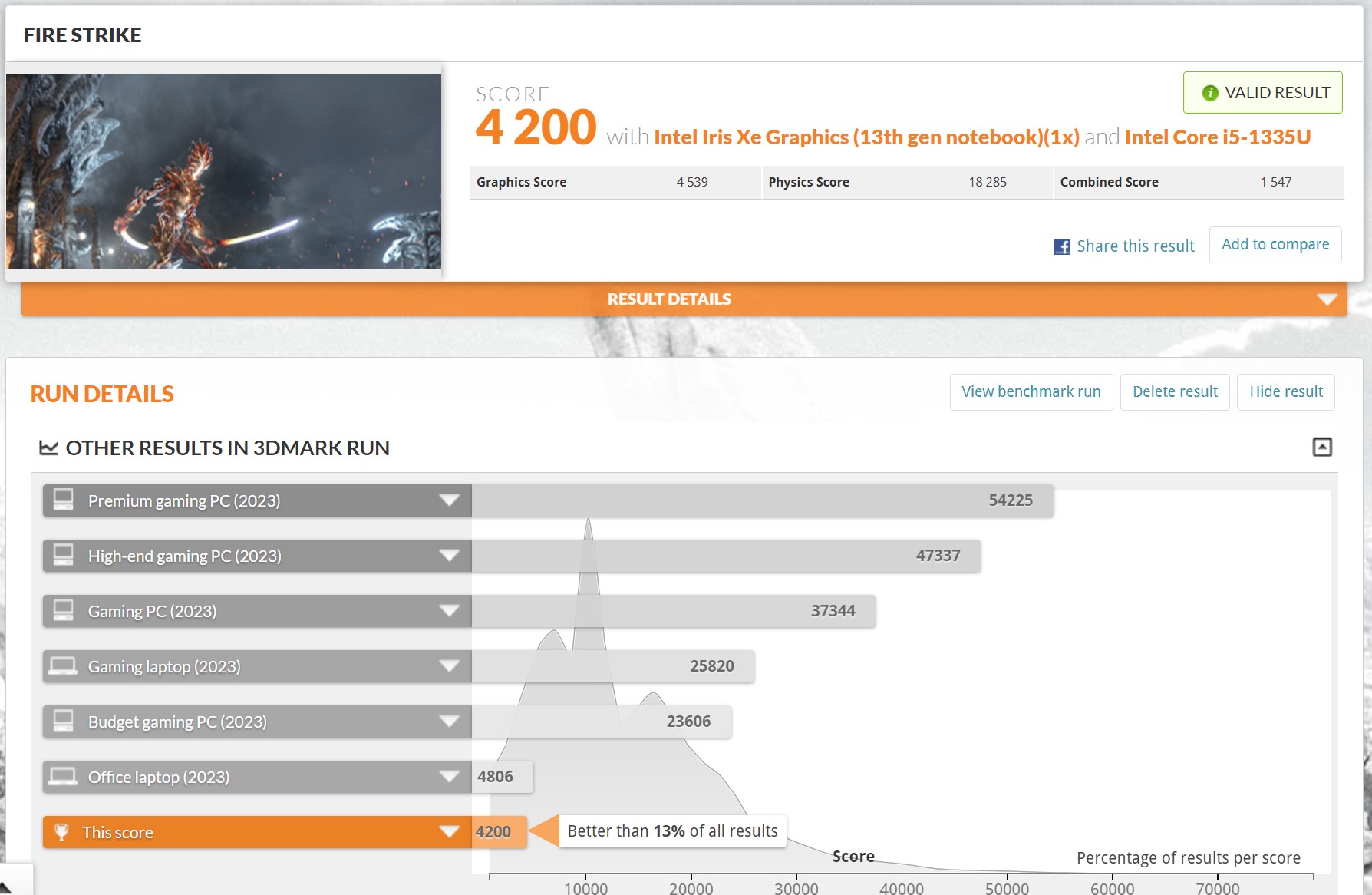The width and height of the screenshot is (1372, 895).
Task: Click the 30000 axis label on chart
Action: click(x=796, y=888)
